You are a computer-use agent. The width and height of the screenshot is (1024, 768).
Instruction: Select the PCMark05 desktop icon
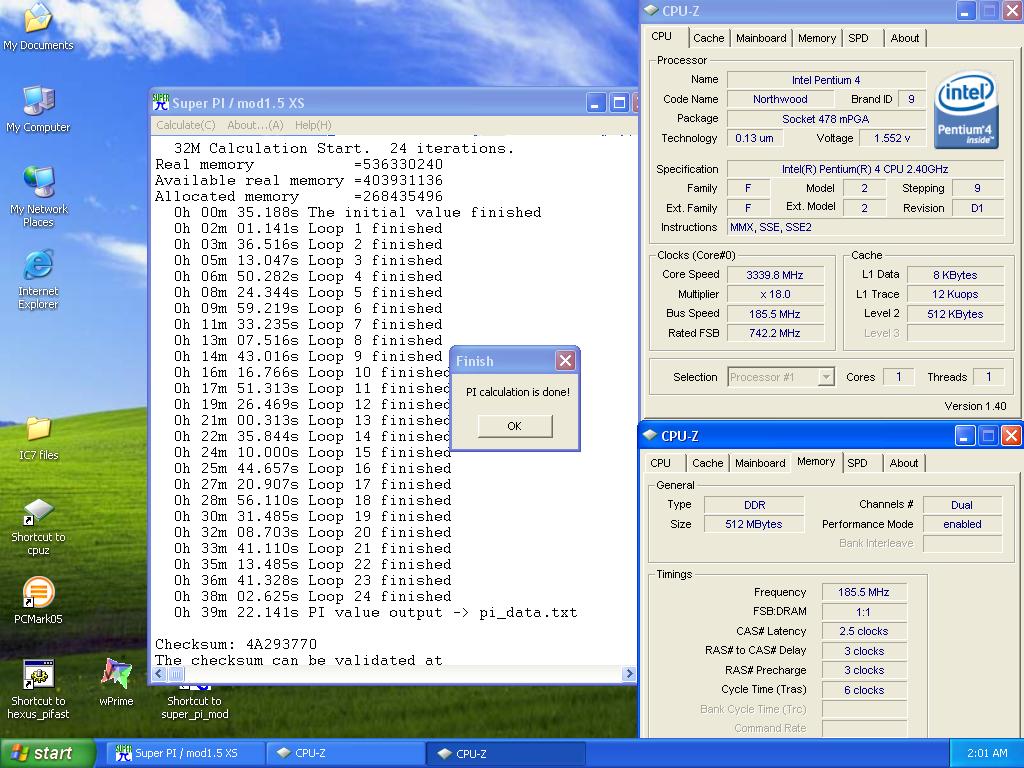coord(38,600)
